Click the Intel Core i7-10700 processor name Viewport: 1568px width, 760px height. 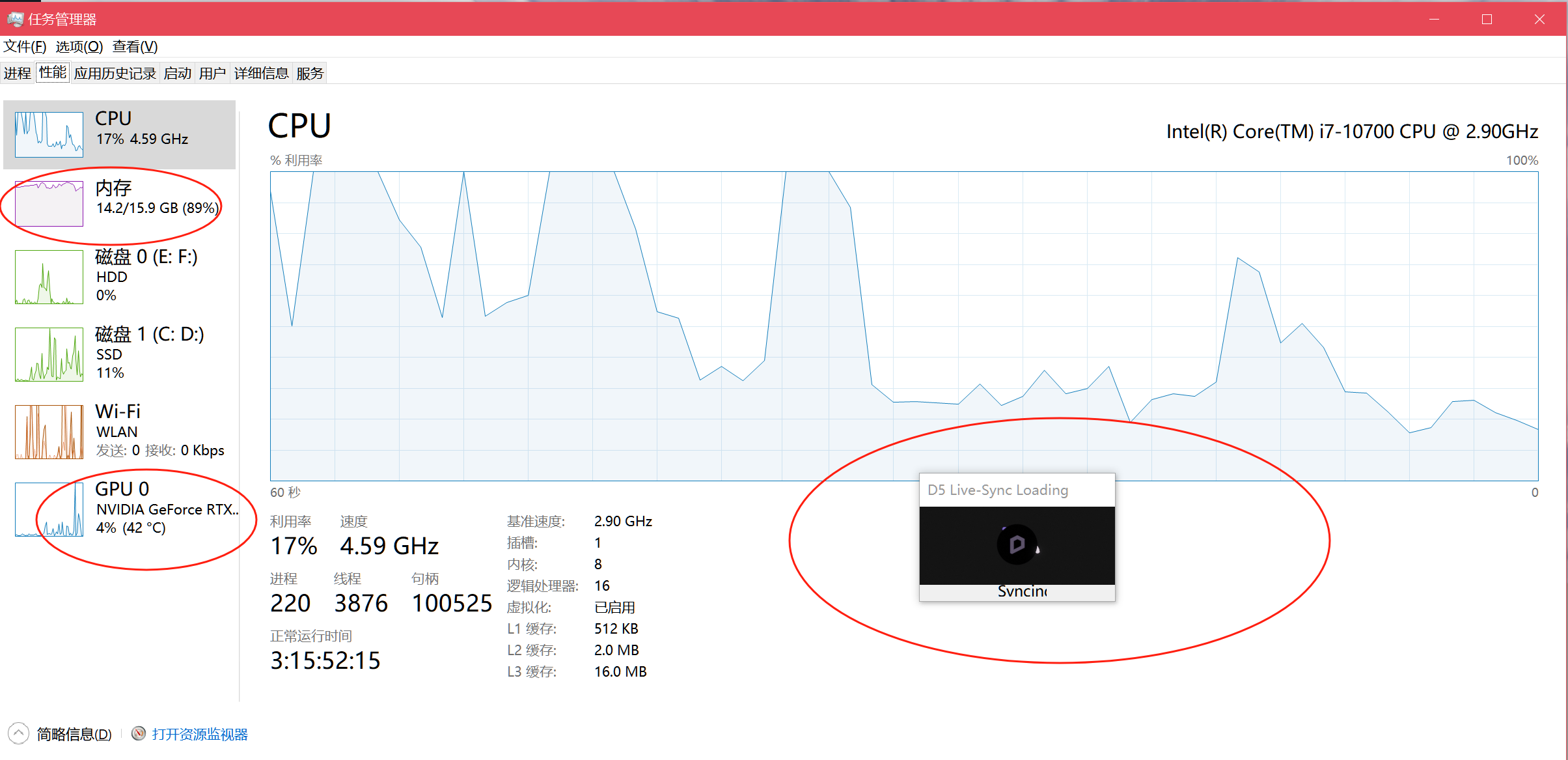point(1352,132)
